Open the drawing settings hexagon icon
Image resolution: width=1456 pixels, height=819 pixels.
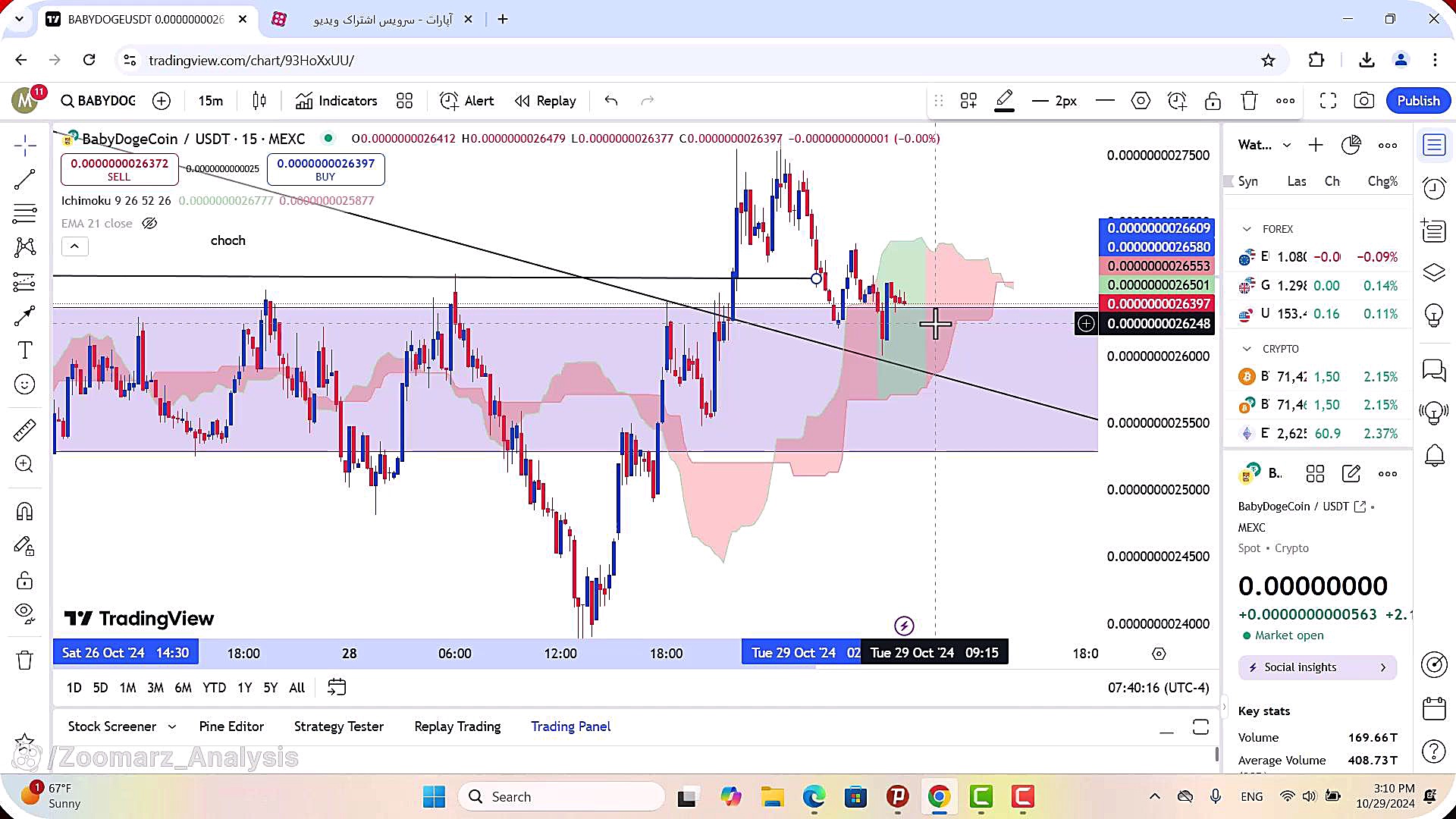click(x=1141, y=101)
